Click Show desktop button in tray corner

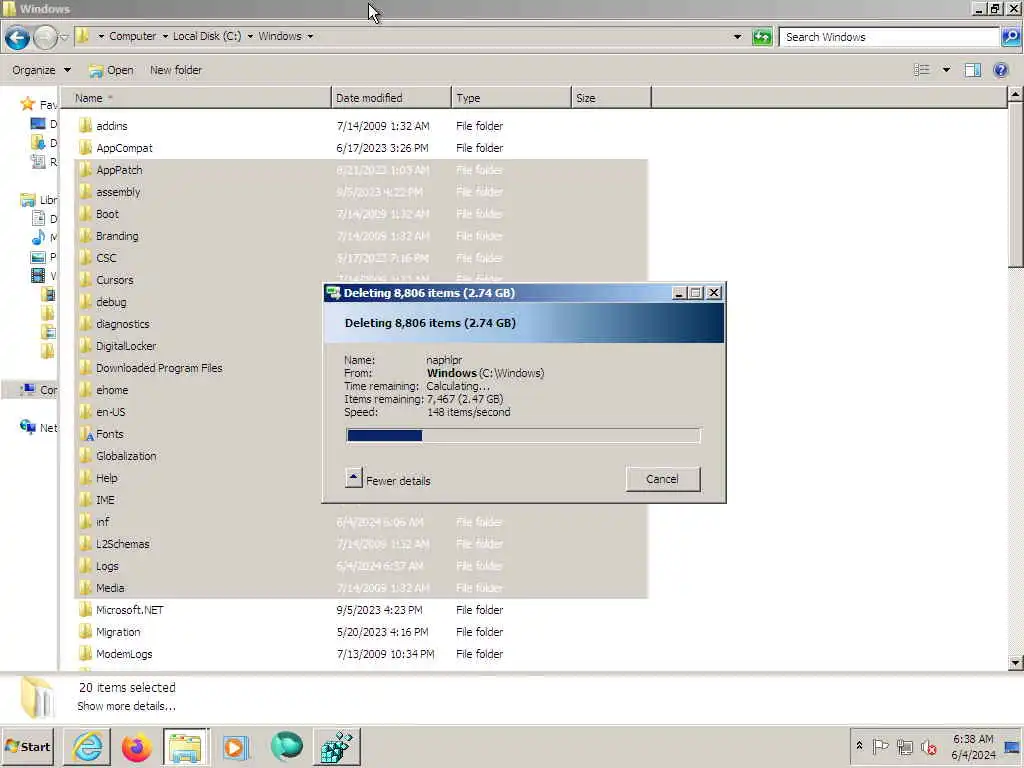(x=1013, y=746)
